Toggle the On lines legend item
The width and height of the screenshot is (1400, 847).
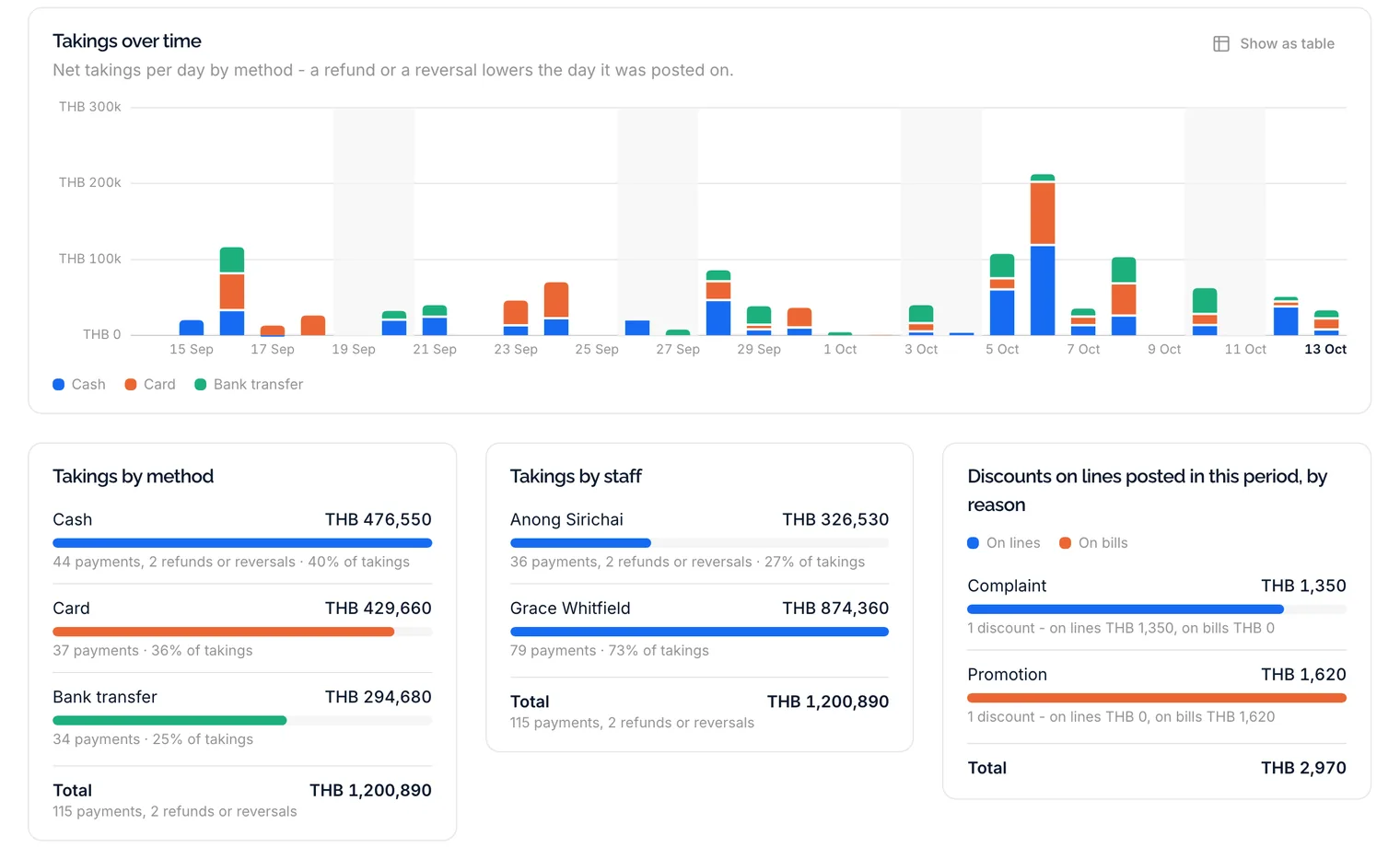(x=1004, y=543)
